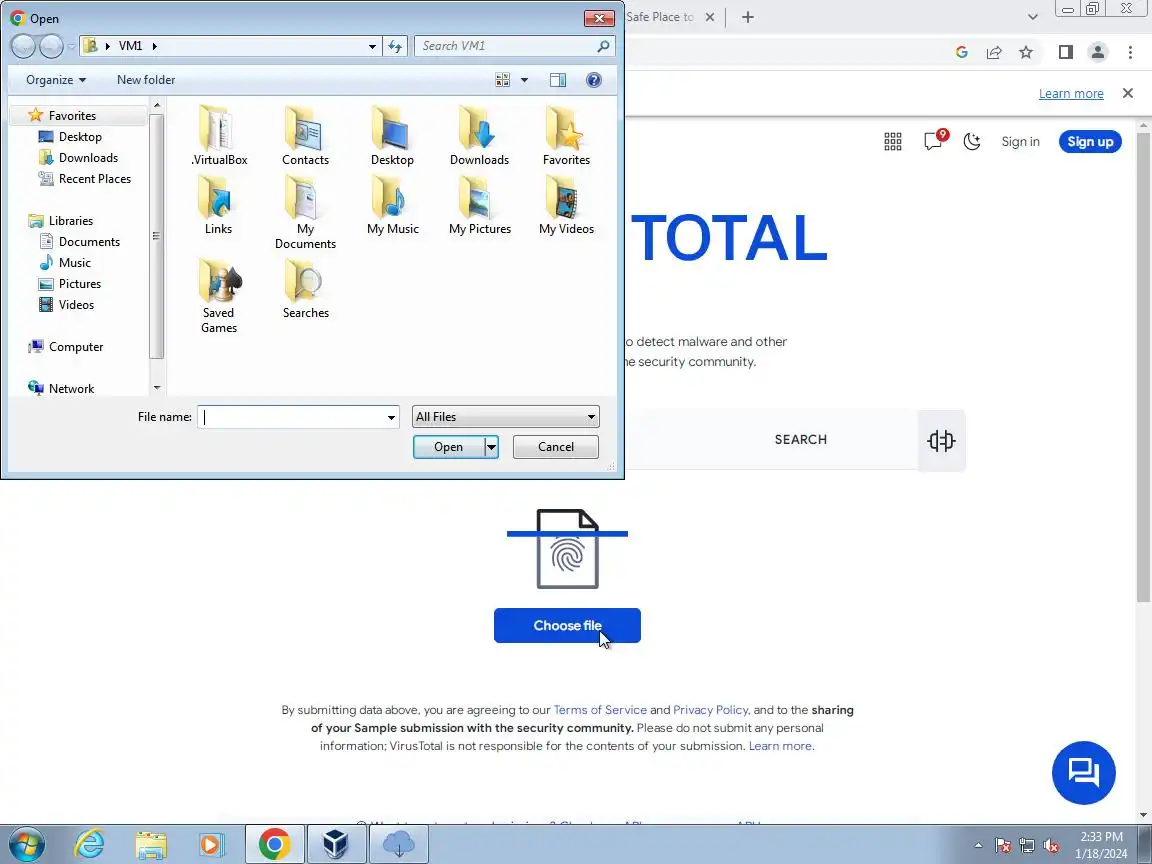
Task: Click the VirusTotal apps grid icon
Action: (893, 142)
